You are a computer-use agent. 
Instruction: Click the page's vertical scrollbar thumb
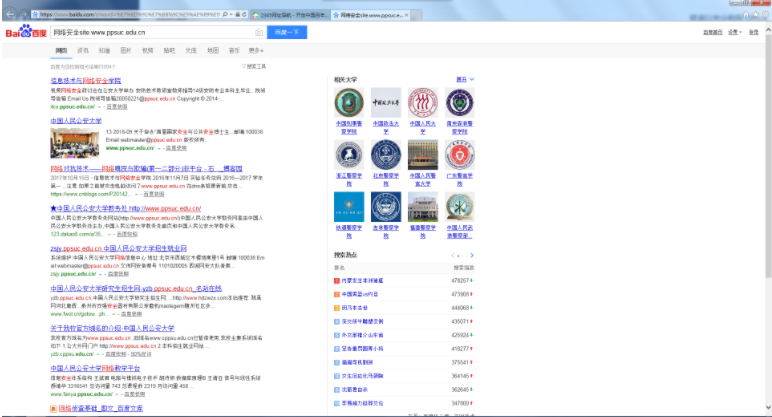[768, 155]
